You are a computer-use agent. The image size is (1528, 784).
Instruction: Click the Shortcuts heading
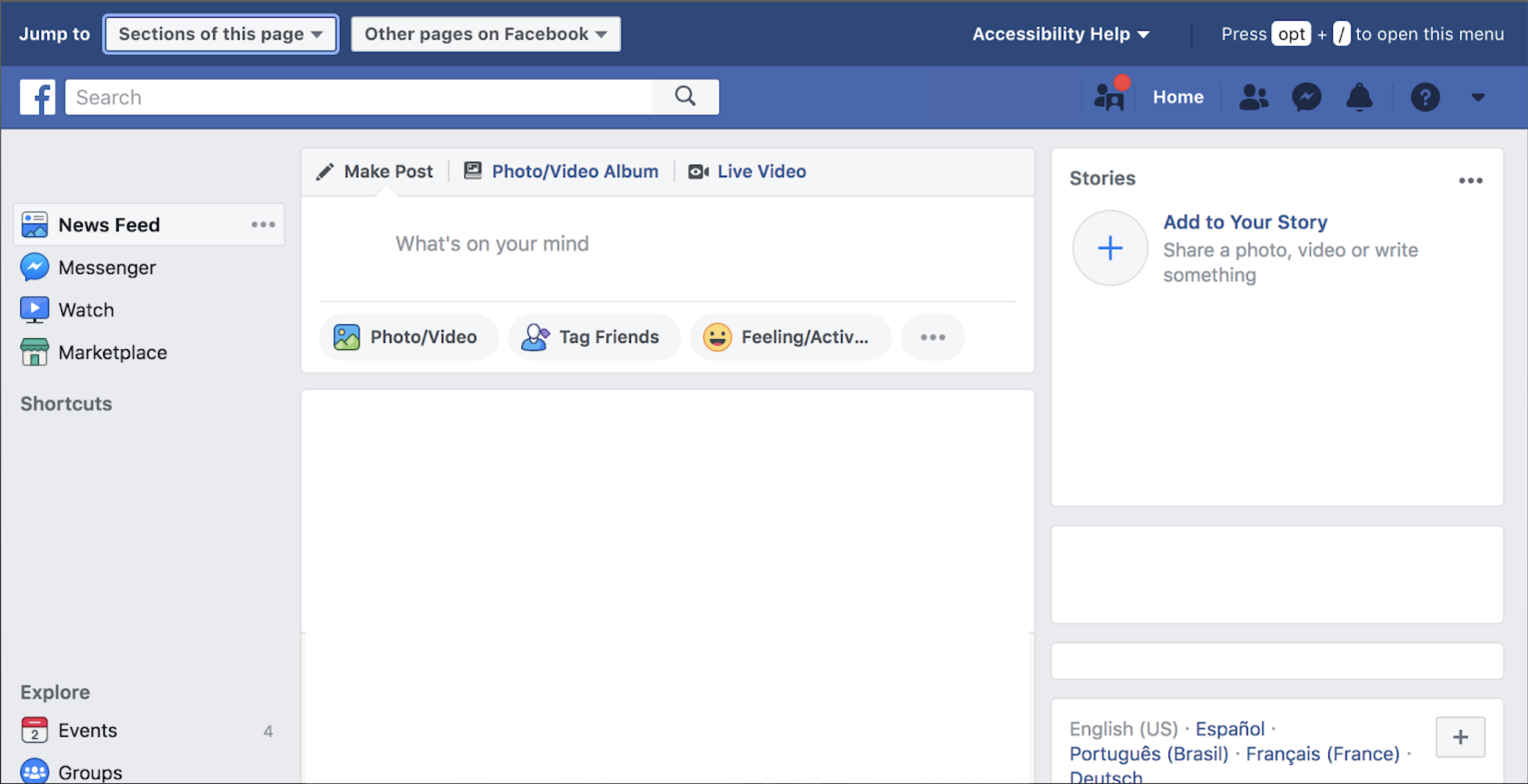[x=67, y=404]
